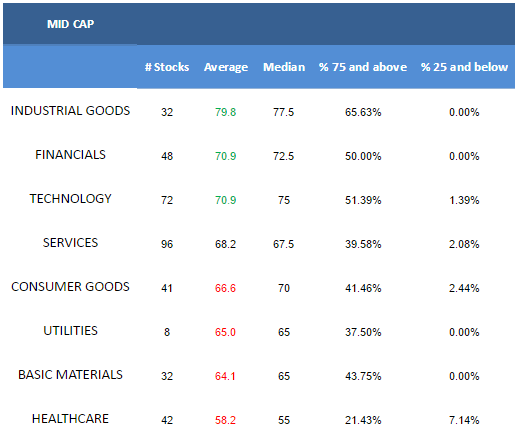The image size is (516, 435).
Task: Select the INDUSTRIAL GOODS row label
Action: click(70, 111)
